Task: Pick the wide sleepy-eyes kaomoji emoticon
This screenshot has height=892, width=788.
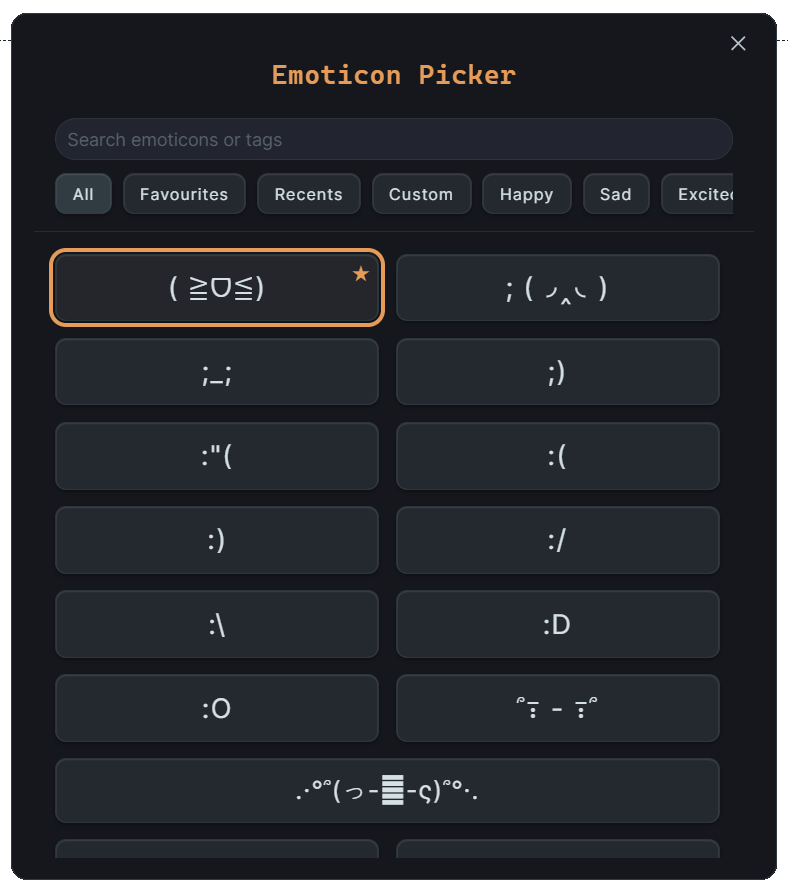Action: (x=557, y=708)
